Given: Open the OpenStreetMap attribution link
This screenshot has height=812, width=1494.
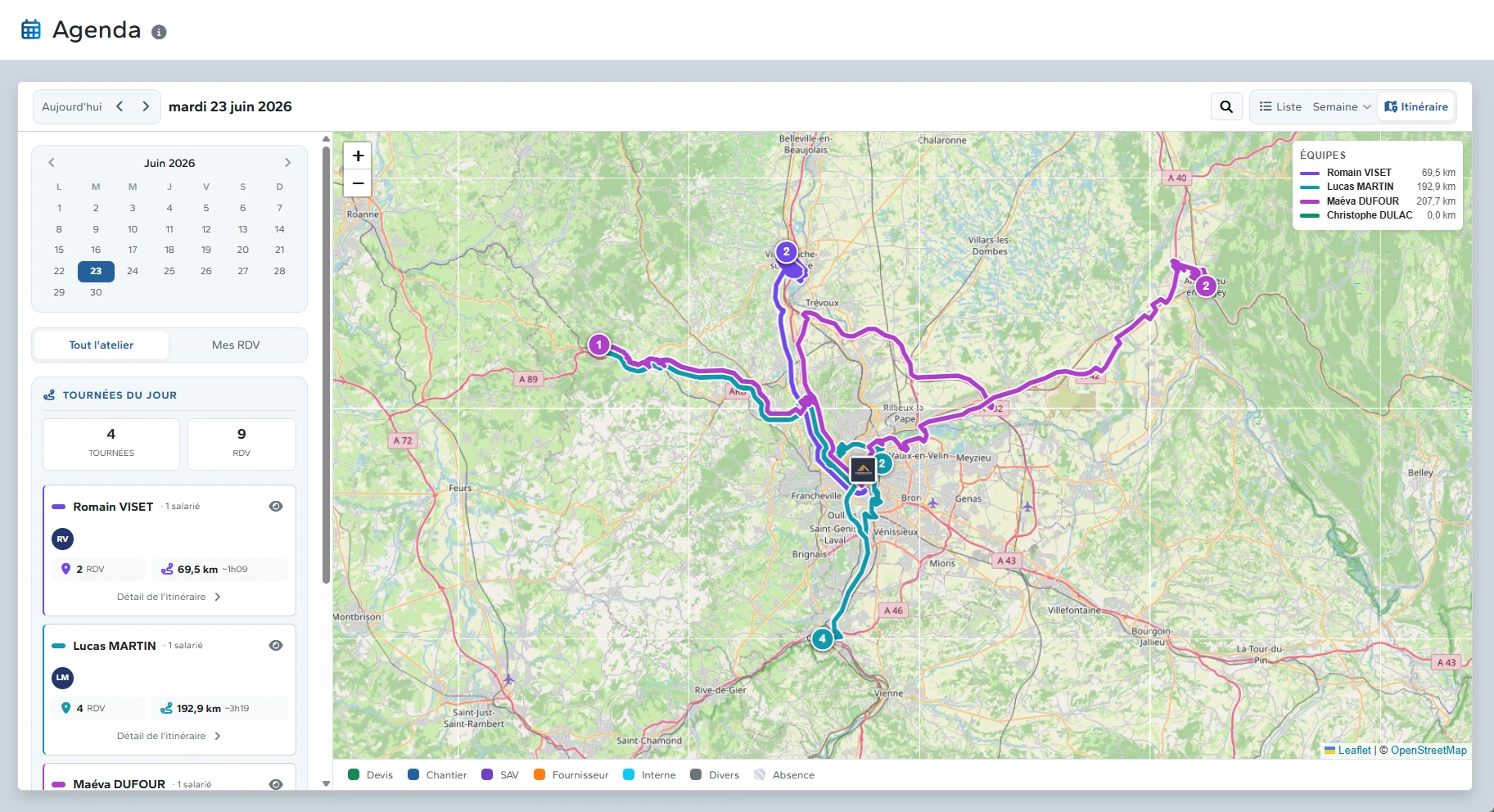Looking at the screenshot, I should [x=1429, y=750].
